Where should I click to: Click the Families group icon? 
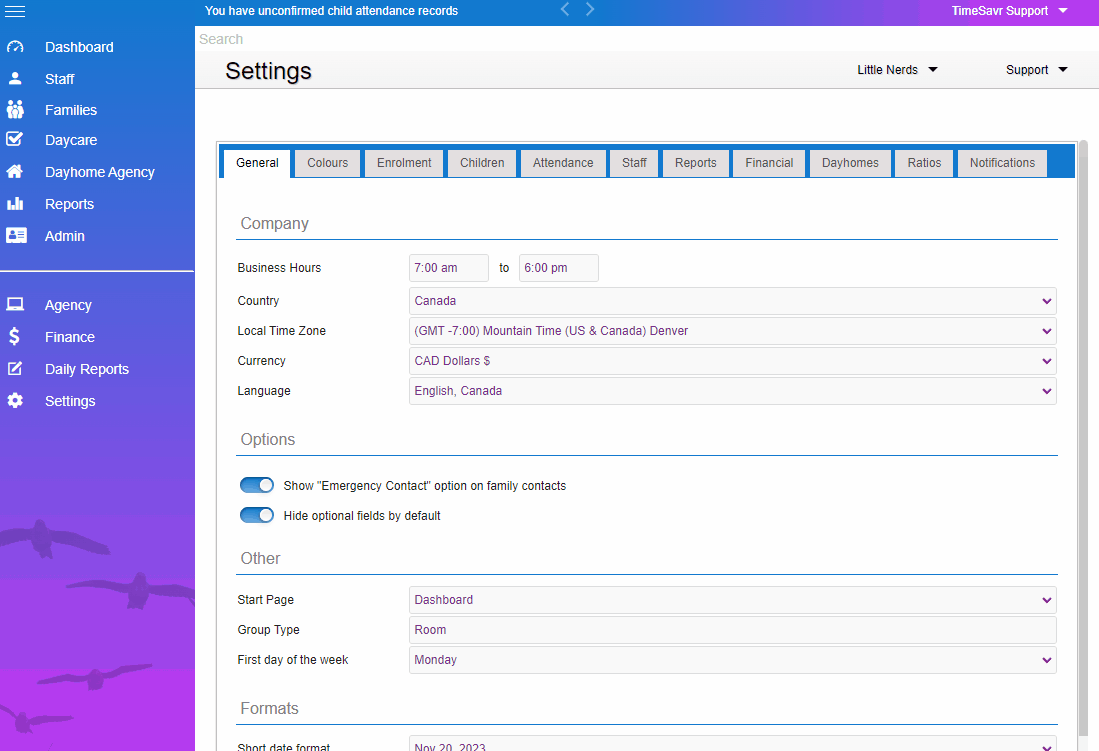pos(15,109)
